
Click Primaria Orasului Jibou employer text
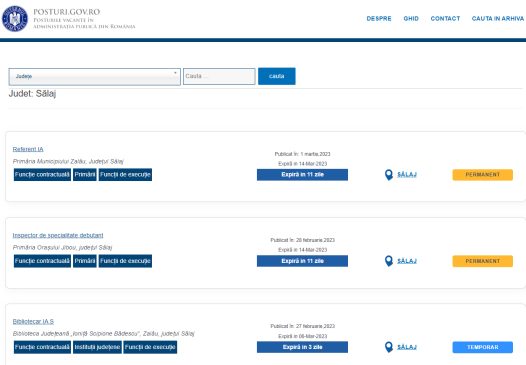pyautogui.click(x=62, y=248)
